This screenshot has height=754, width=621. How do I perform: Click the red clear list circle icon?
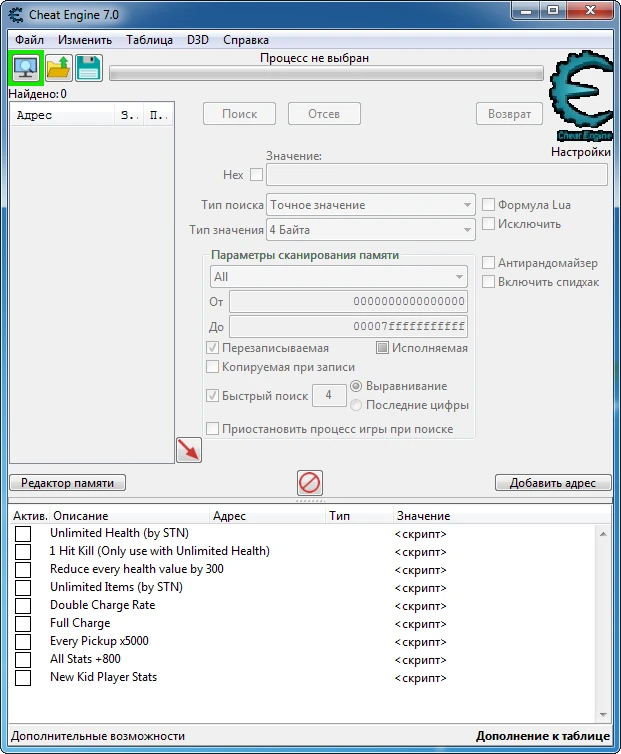coord(309,483)
